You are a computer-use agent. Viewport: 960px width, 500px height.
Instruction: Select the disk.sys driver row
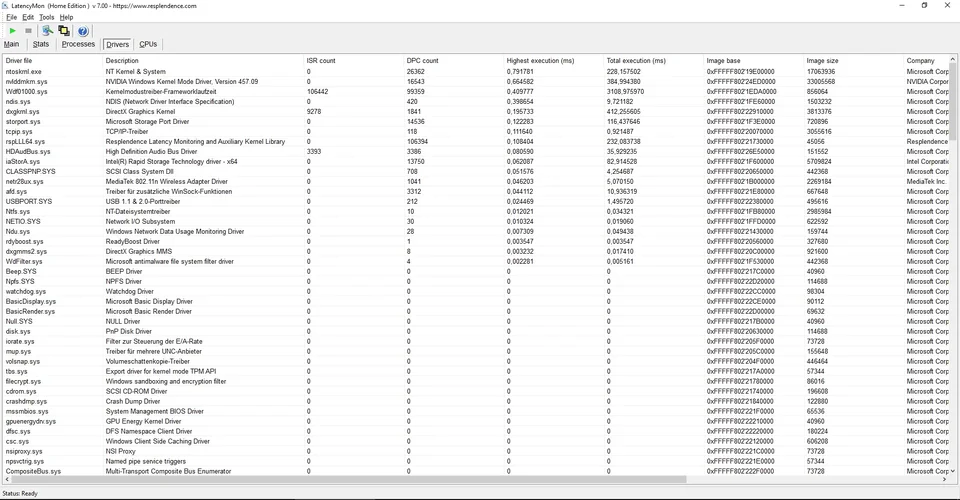(476, 332)
